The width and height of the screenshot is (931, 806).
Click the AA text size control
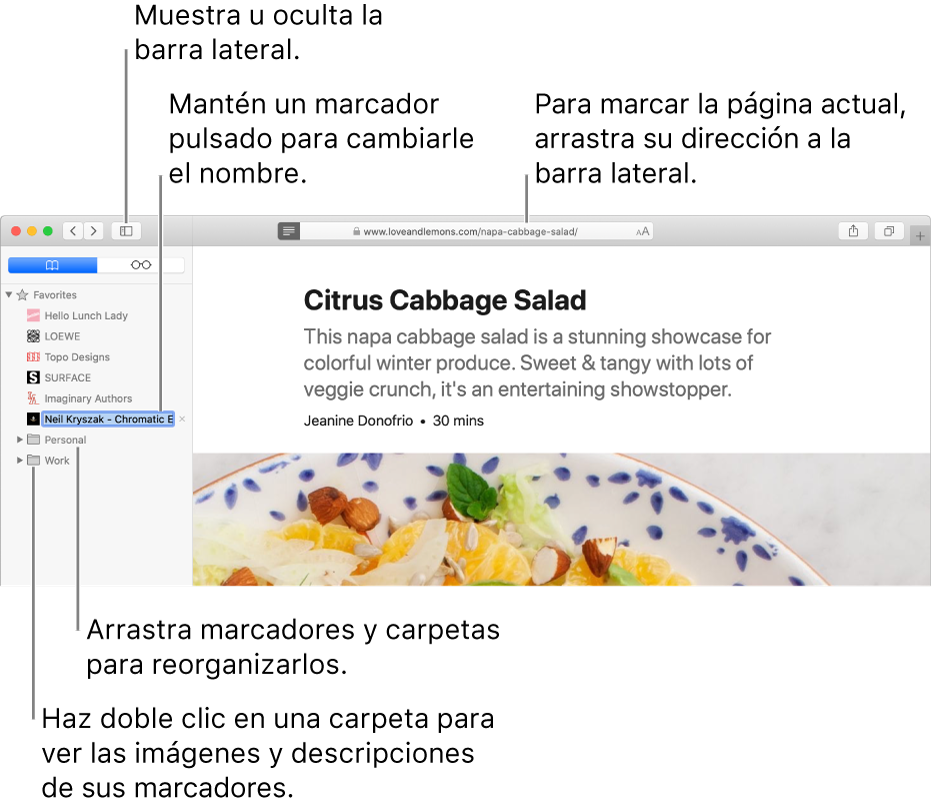coord(642,232)
